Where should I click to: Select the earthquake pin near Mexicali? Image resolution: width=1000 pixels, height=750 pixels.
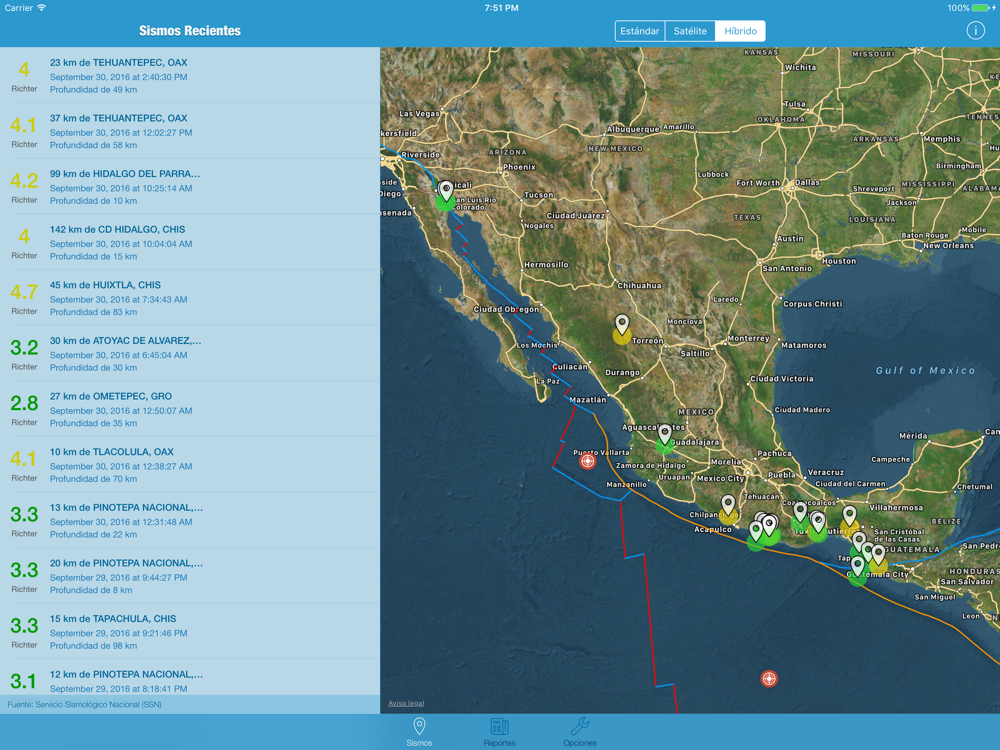pos(446,190)
